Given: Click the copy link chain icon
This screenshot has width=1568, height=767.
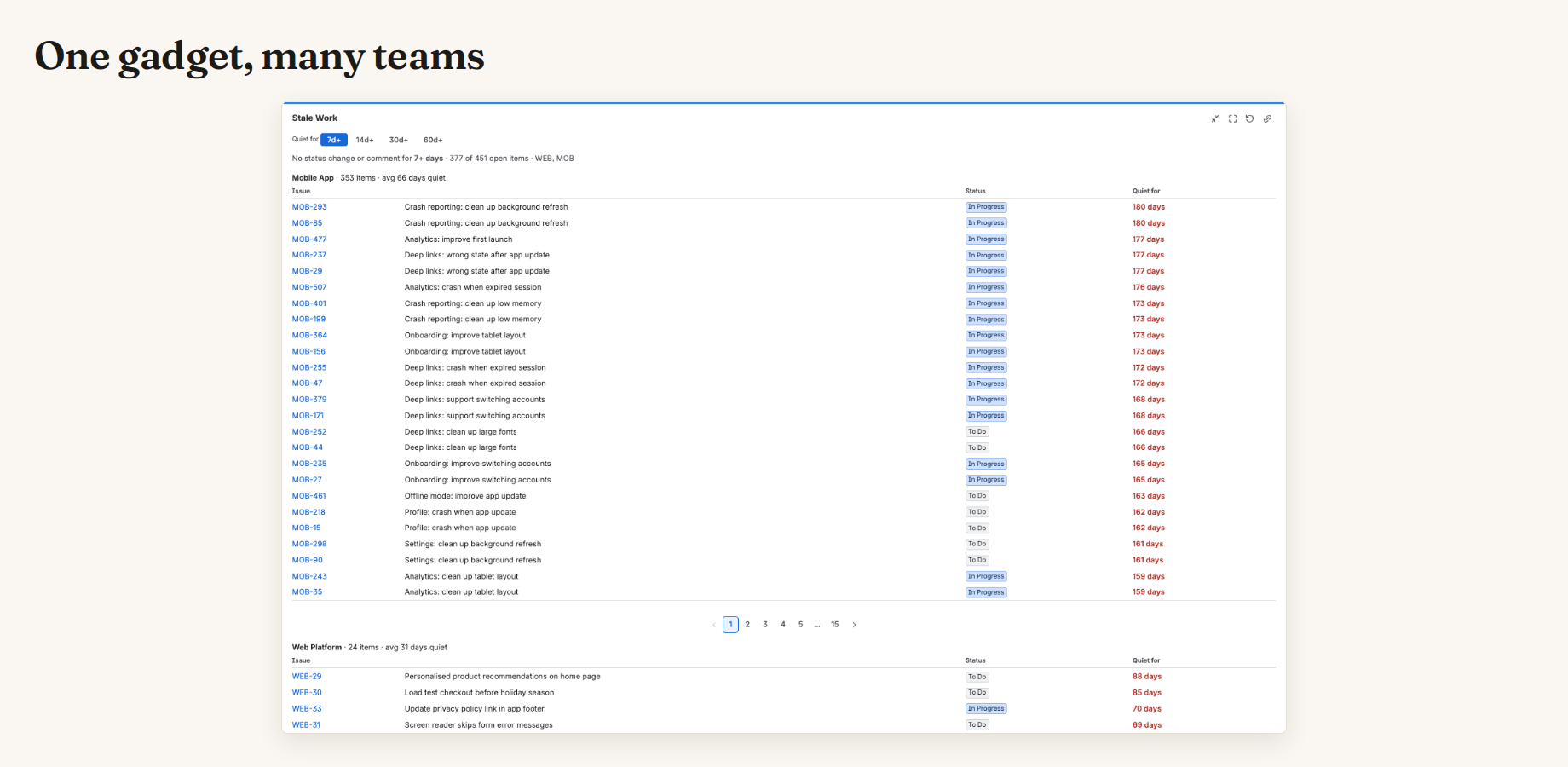Looking at the screenshot, I should click(x=1267, y=118).
